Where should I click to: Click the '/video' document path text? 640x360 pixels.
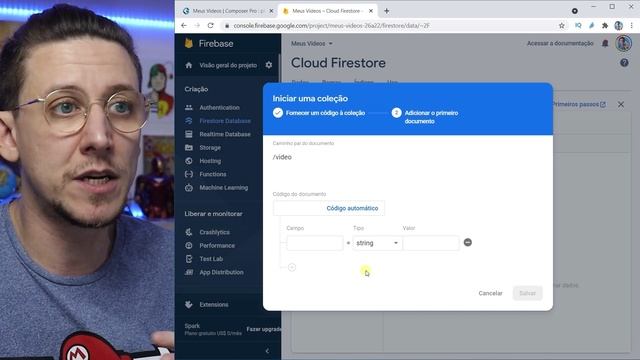coord(282,157)
